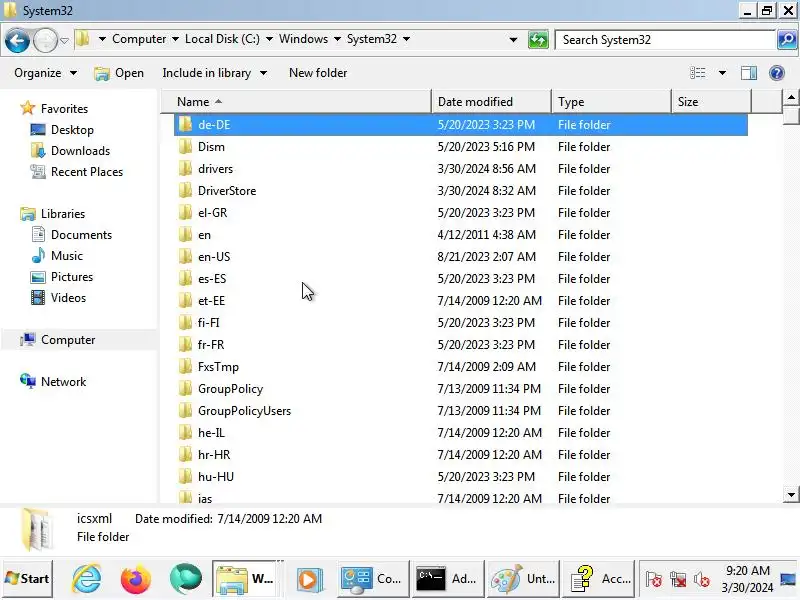Click the change view icon
Viewport: 800px width, 600px height.
[697, 73]
